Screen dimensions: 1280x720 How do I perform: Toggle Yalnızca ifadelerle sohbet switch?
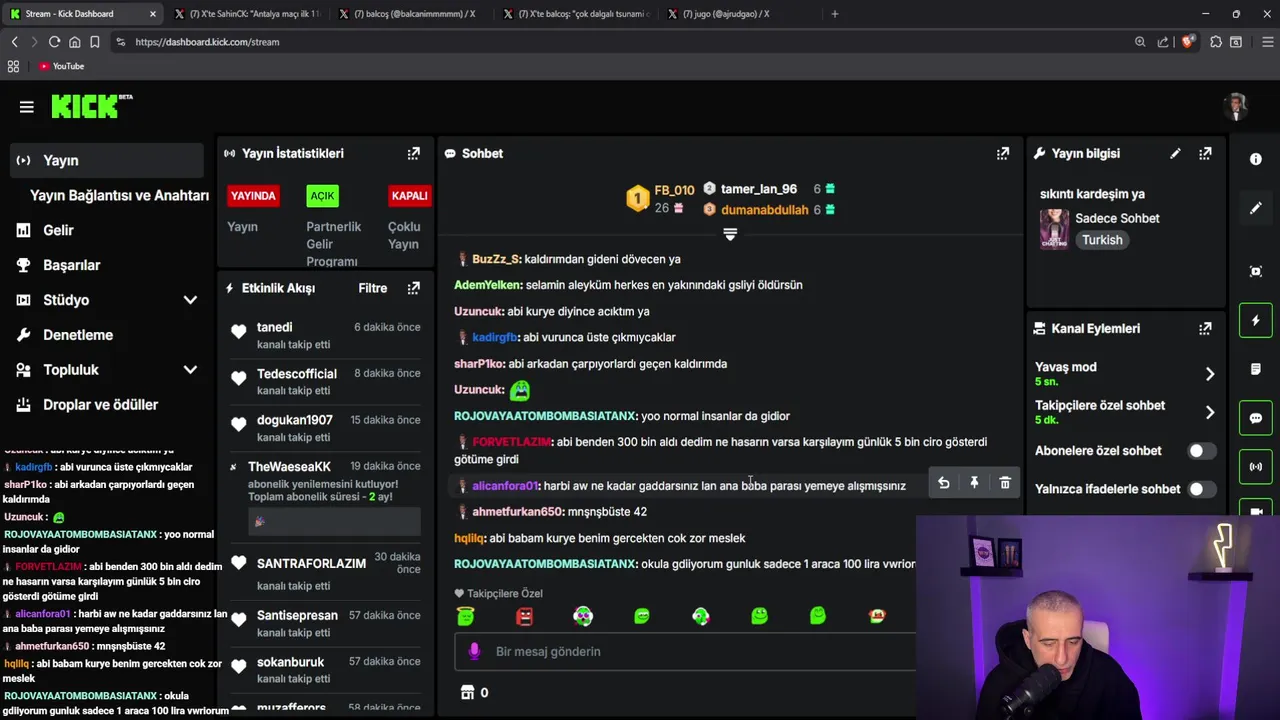pos(1201,489)
